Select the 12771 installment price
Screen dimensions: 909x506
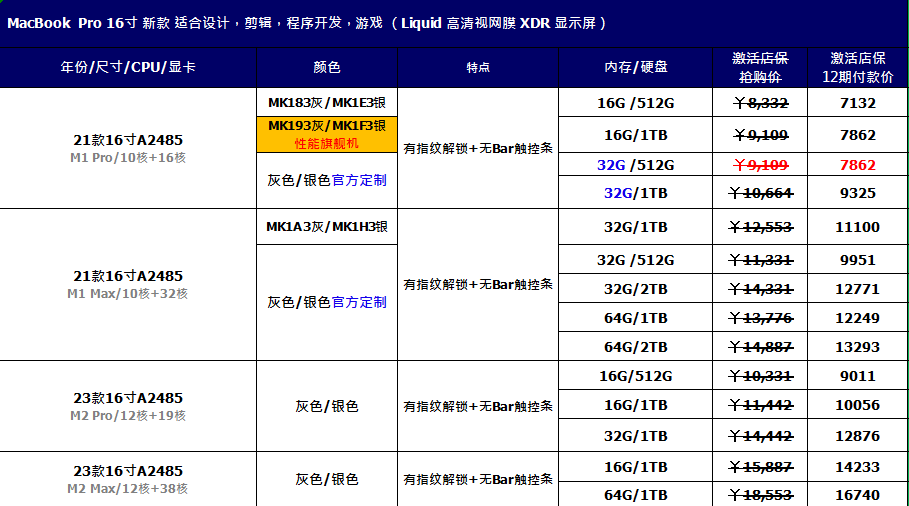click(x=858, y=289)
